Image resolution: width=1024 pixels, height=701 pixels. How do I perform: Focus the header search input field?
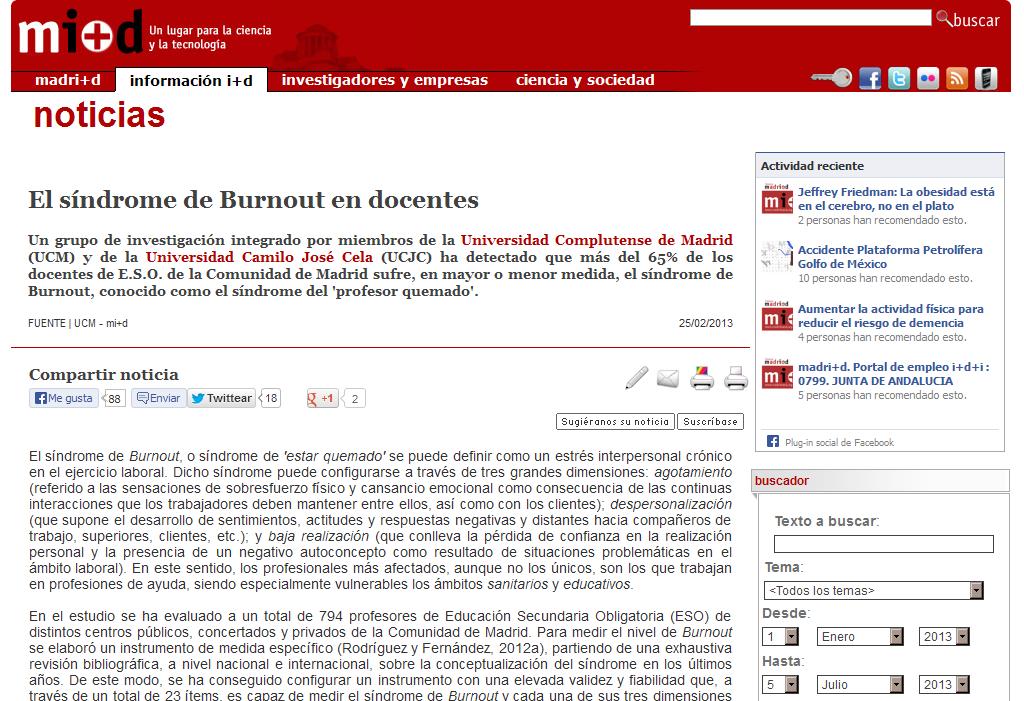click(x=810, y=18)
